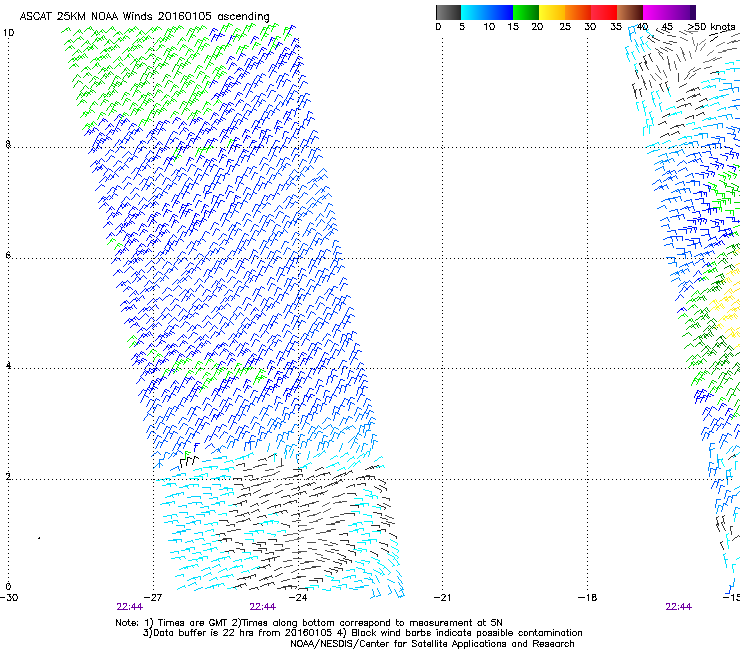Viewport: 740px width, 650px height.
Task: Click the legend scale value '15'
Action: tap(513, 27)
